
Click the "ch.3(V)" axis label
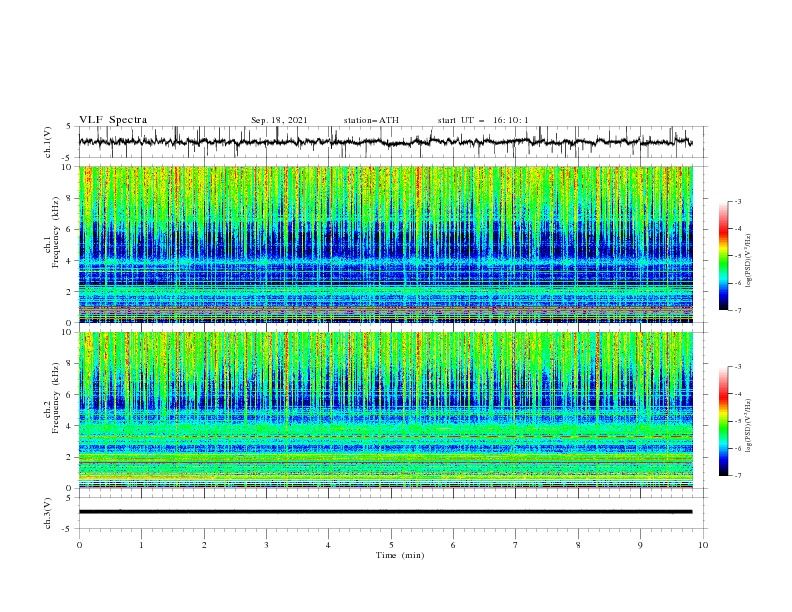pyautogui.click(x=48, y=514)
